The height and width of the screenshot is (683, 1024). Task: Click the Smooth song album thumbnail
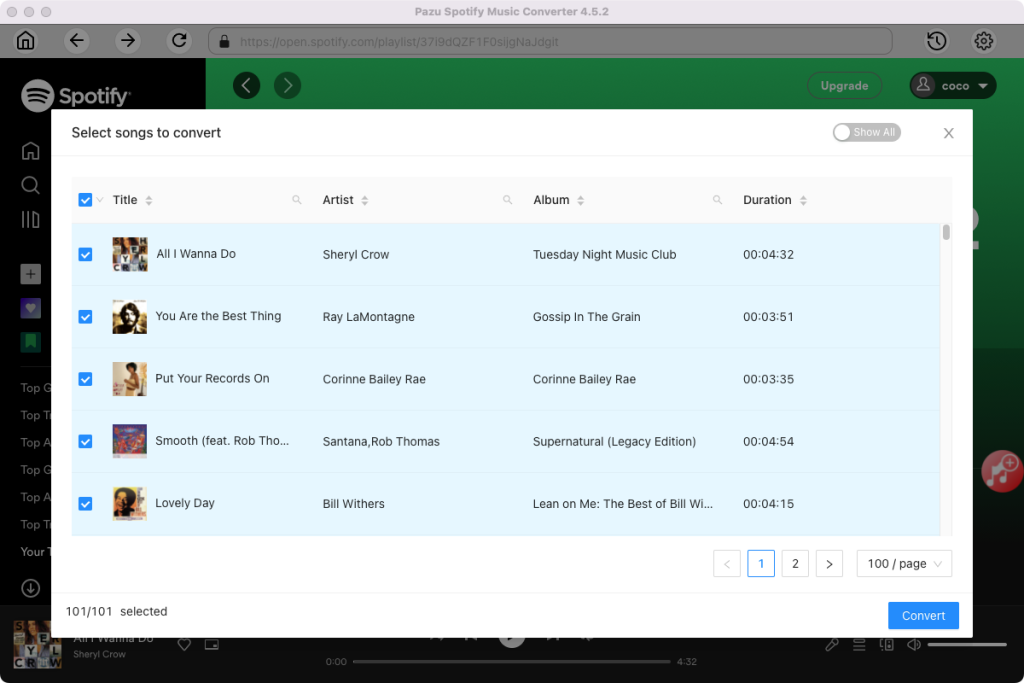coord(130,441)
